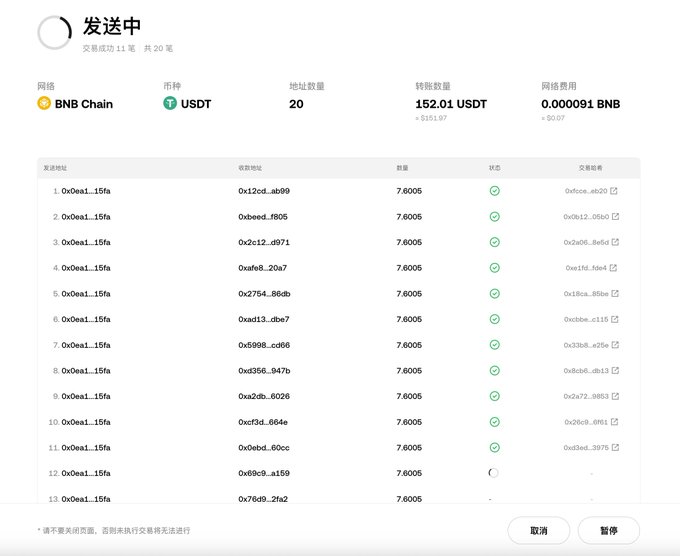Open external link icon for hash 0x26c9...6f61

(615, 422)
